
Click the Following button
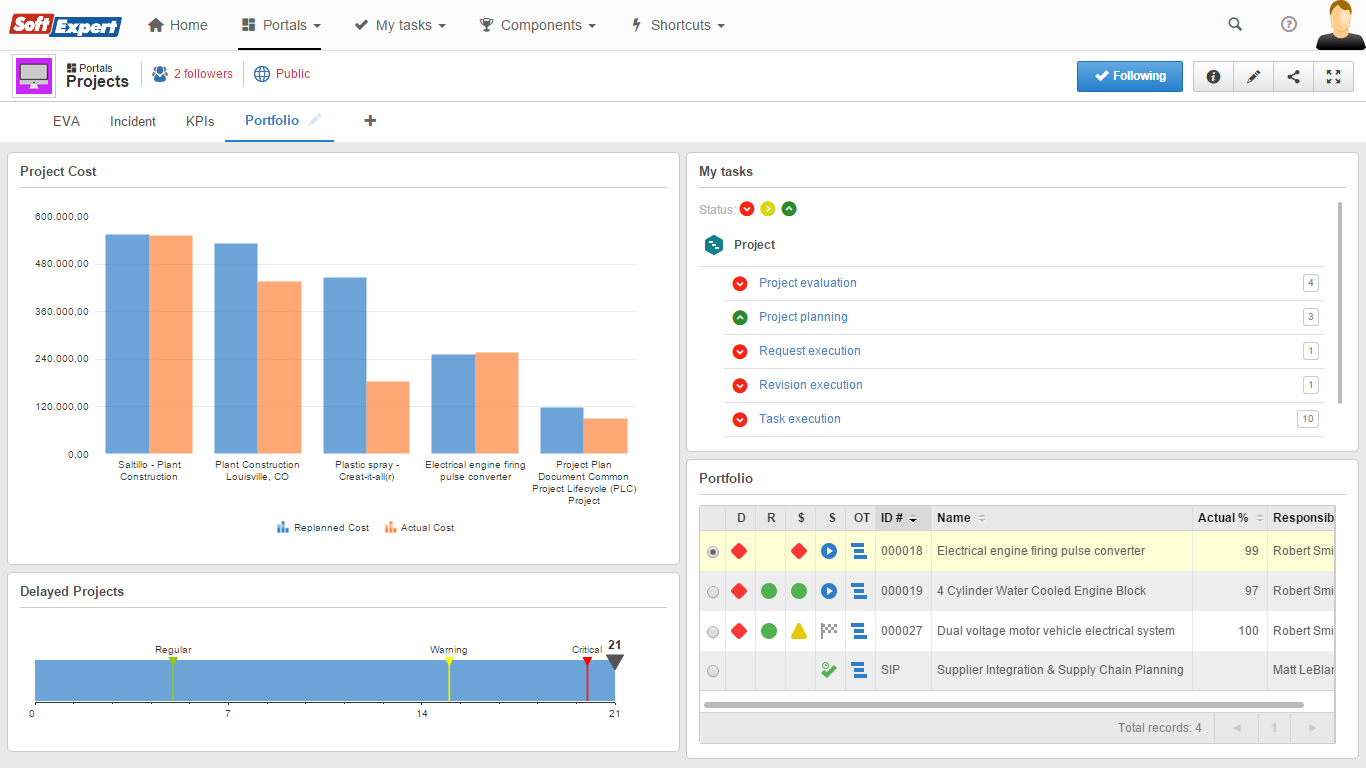pos(1129,76)
